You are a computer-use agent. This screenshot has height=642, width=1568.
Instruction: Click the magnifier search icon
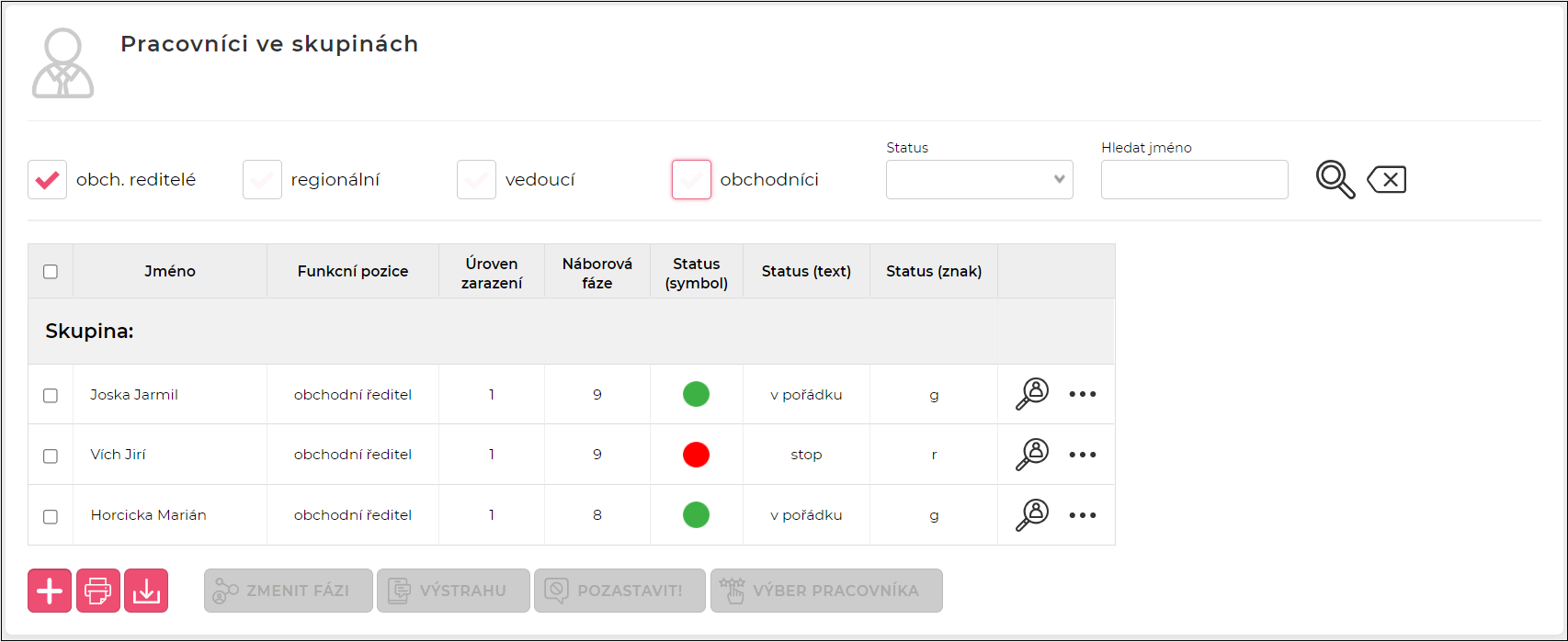tap(1335, 179)
